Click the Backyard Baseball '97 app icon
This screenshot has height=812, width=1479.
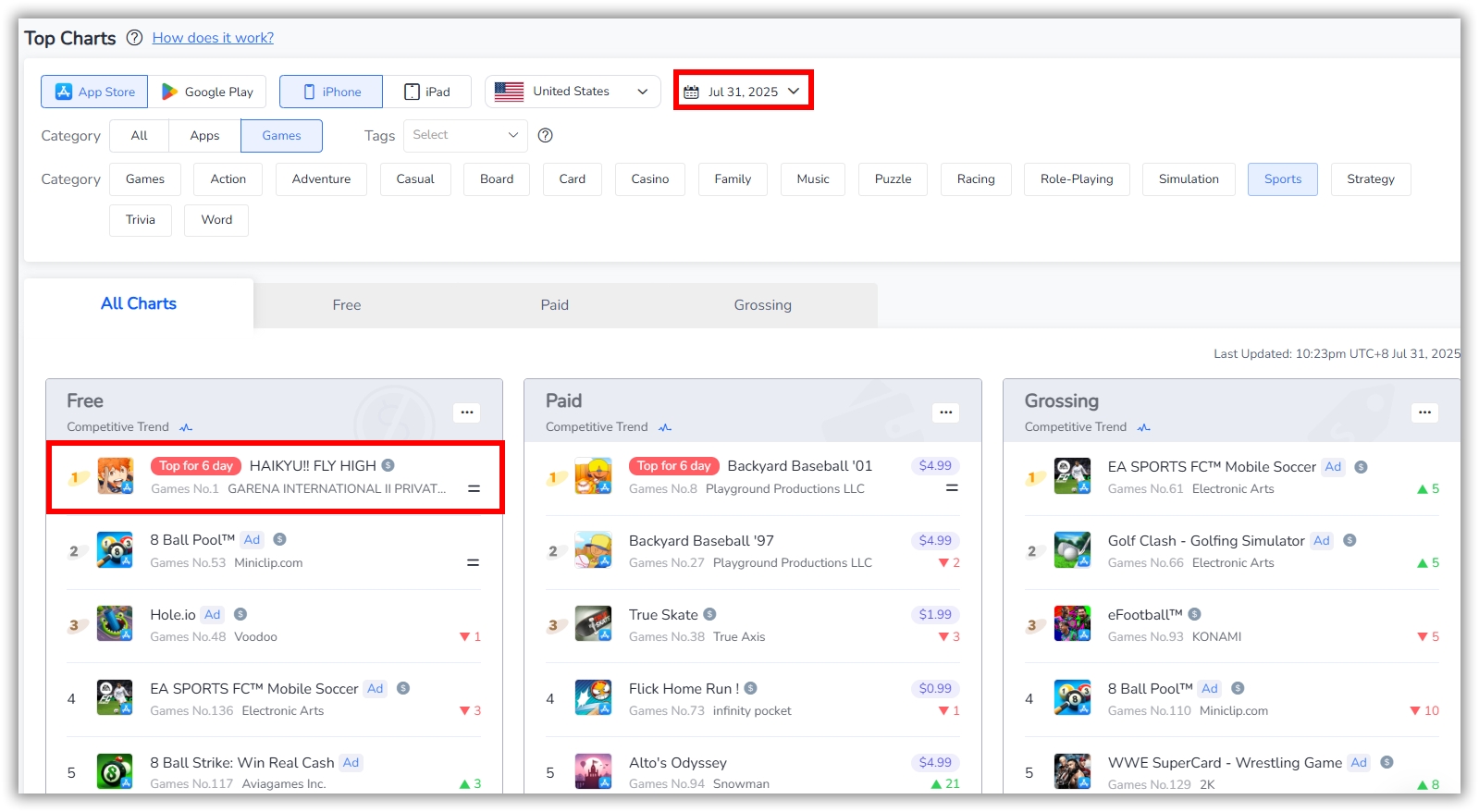593,549
